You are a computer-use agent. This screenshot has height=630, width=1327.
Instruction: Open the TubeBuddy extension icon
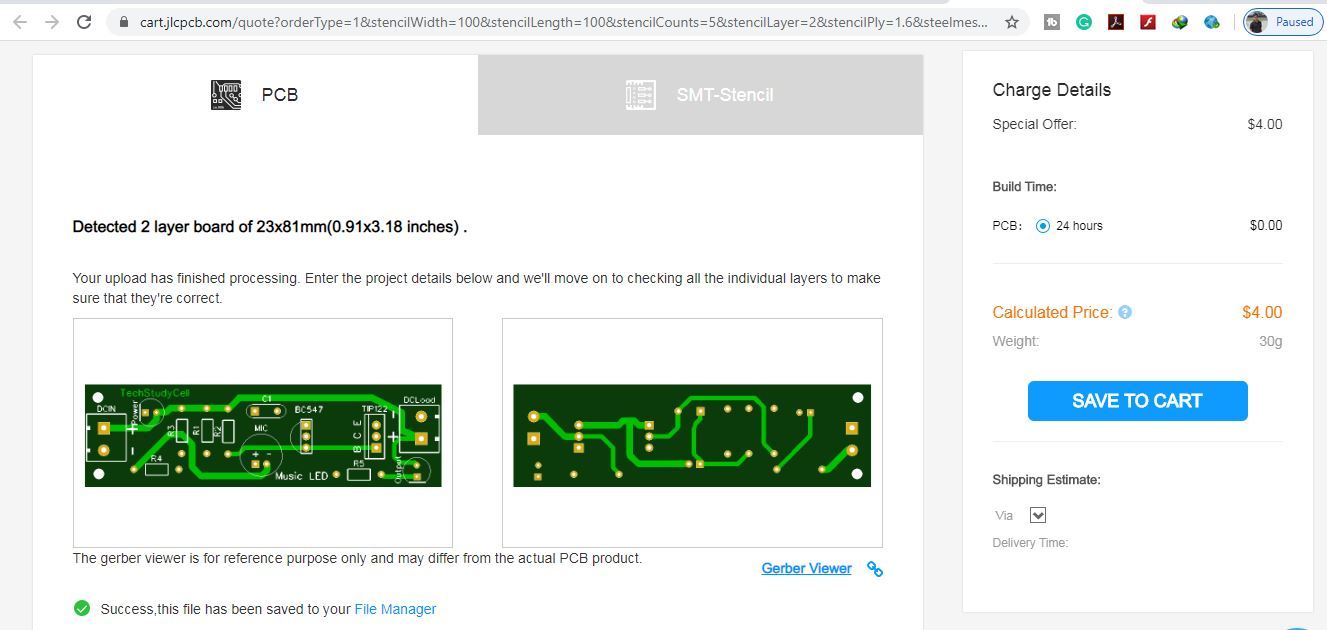pos(1052,21)
